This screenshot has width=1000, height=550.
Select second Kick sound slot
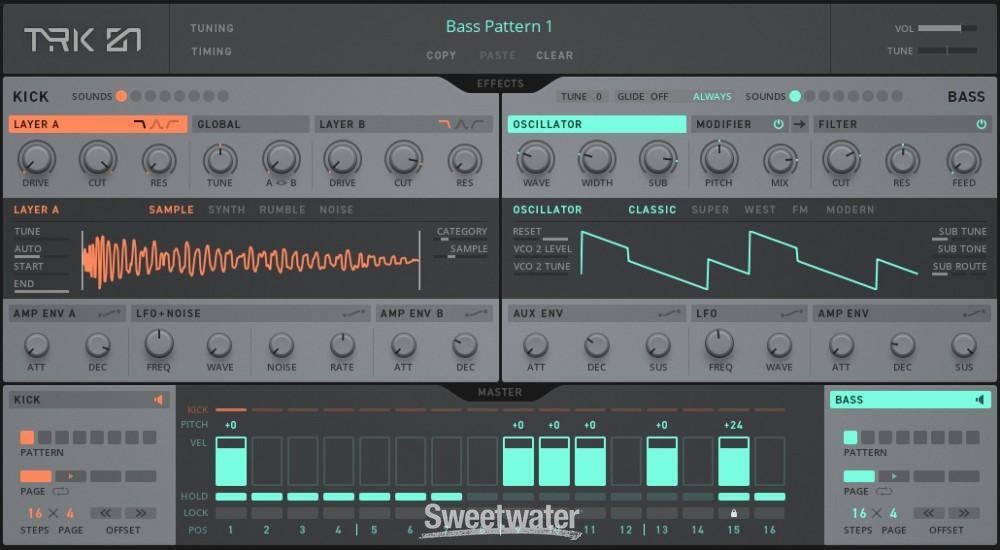tap(136, 96)
